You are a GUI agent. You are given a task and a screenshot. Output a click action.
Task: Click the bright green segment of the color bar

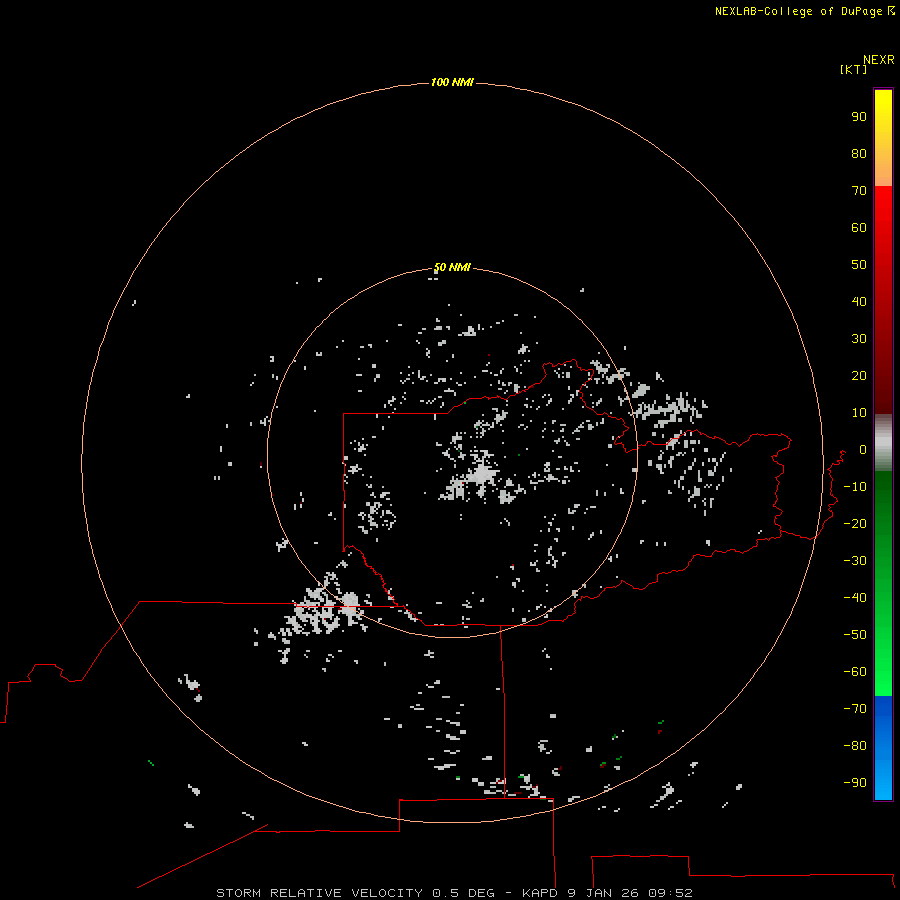point(883,583)
